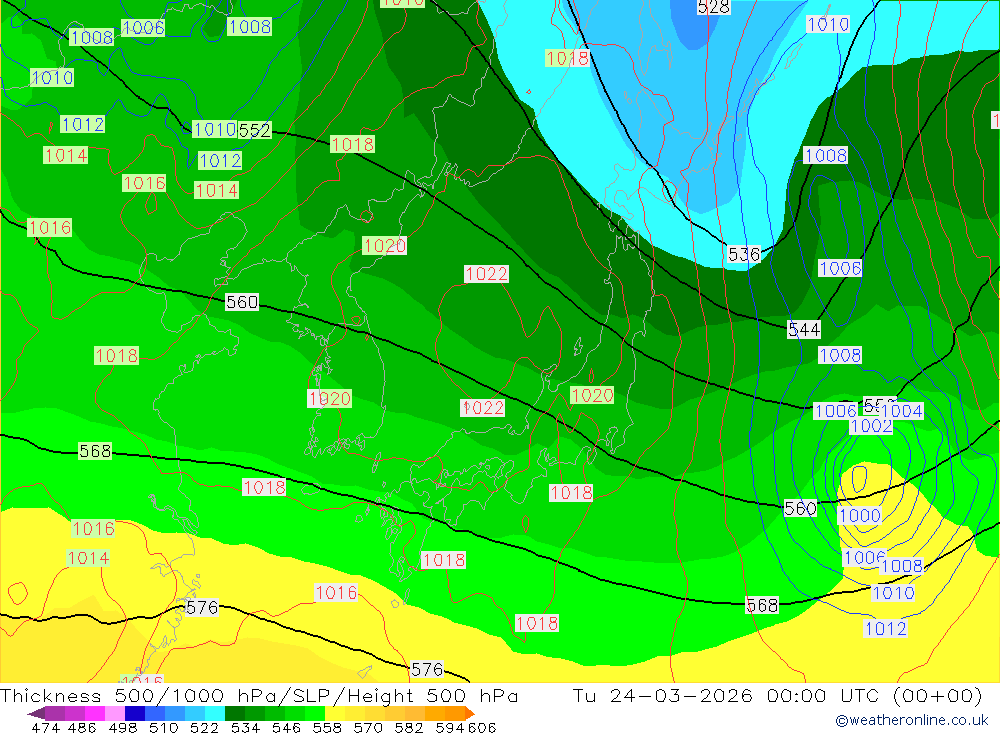
Task: Click the dark blue legend swatch
Action: pos(133,713)
